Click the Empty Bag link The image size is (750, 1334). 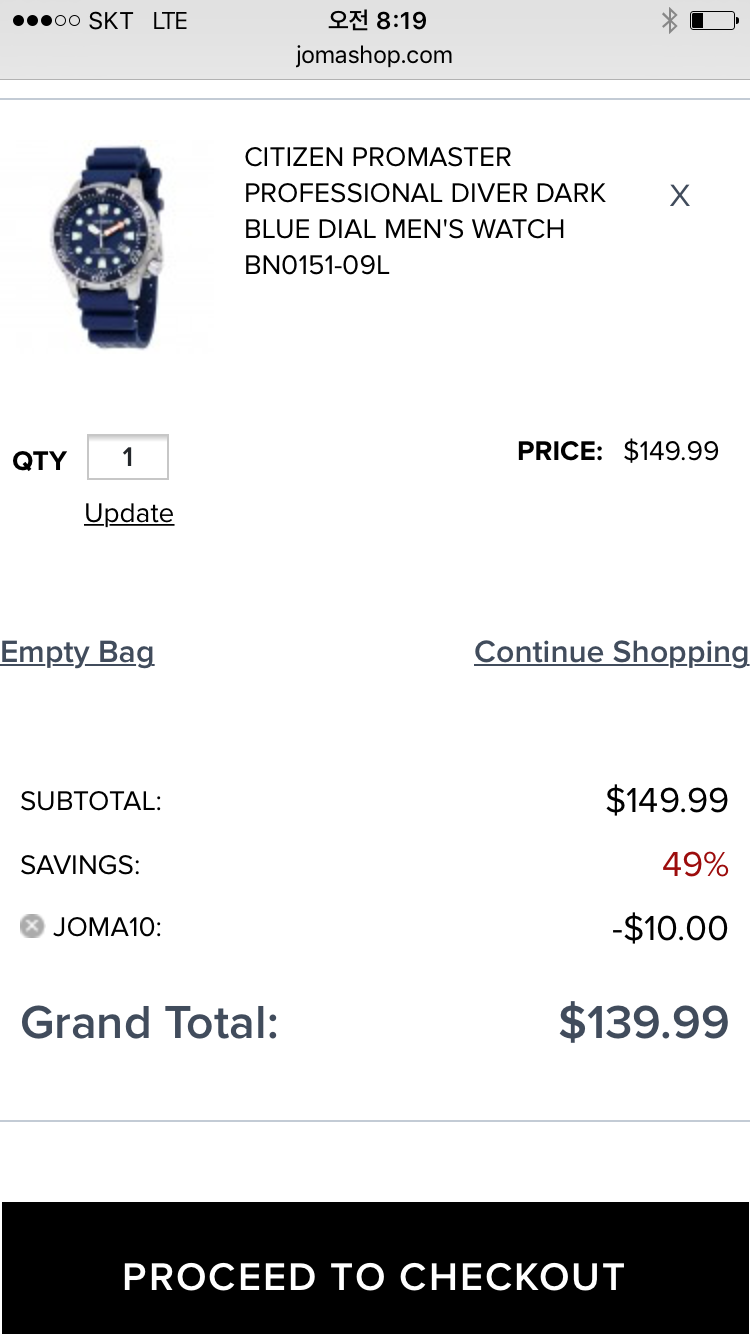click(x=77, y=652)
